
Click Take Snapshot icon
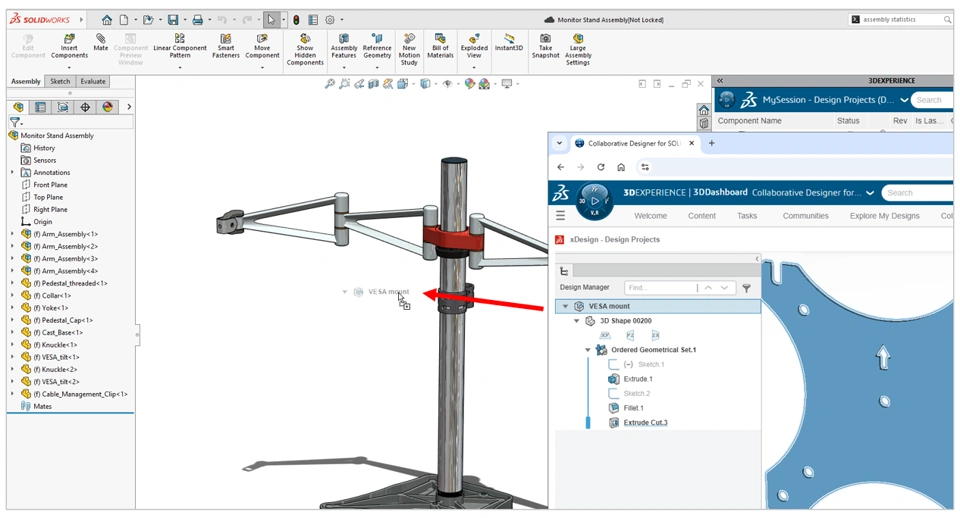[545, 47]
